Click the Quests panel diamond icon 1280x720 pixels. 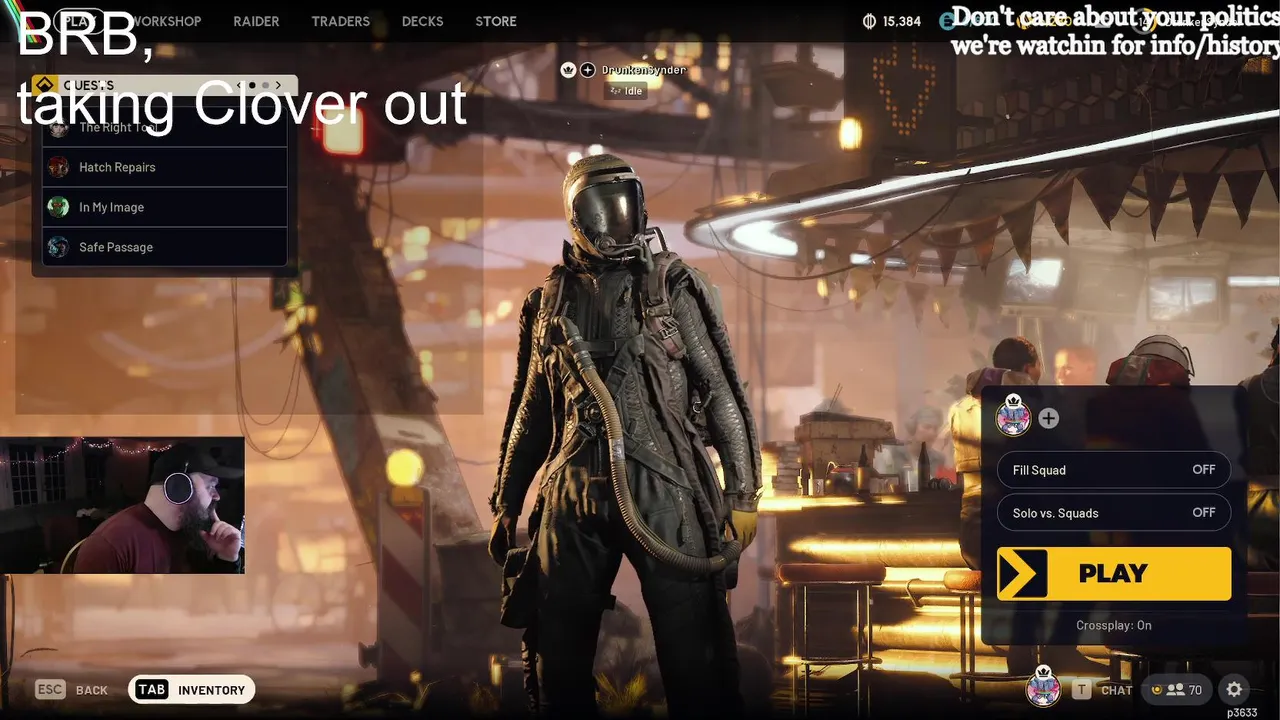pyautogui.click(x=43, y=85)
